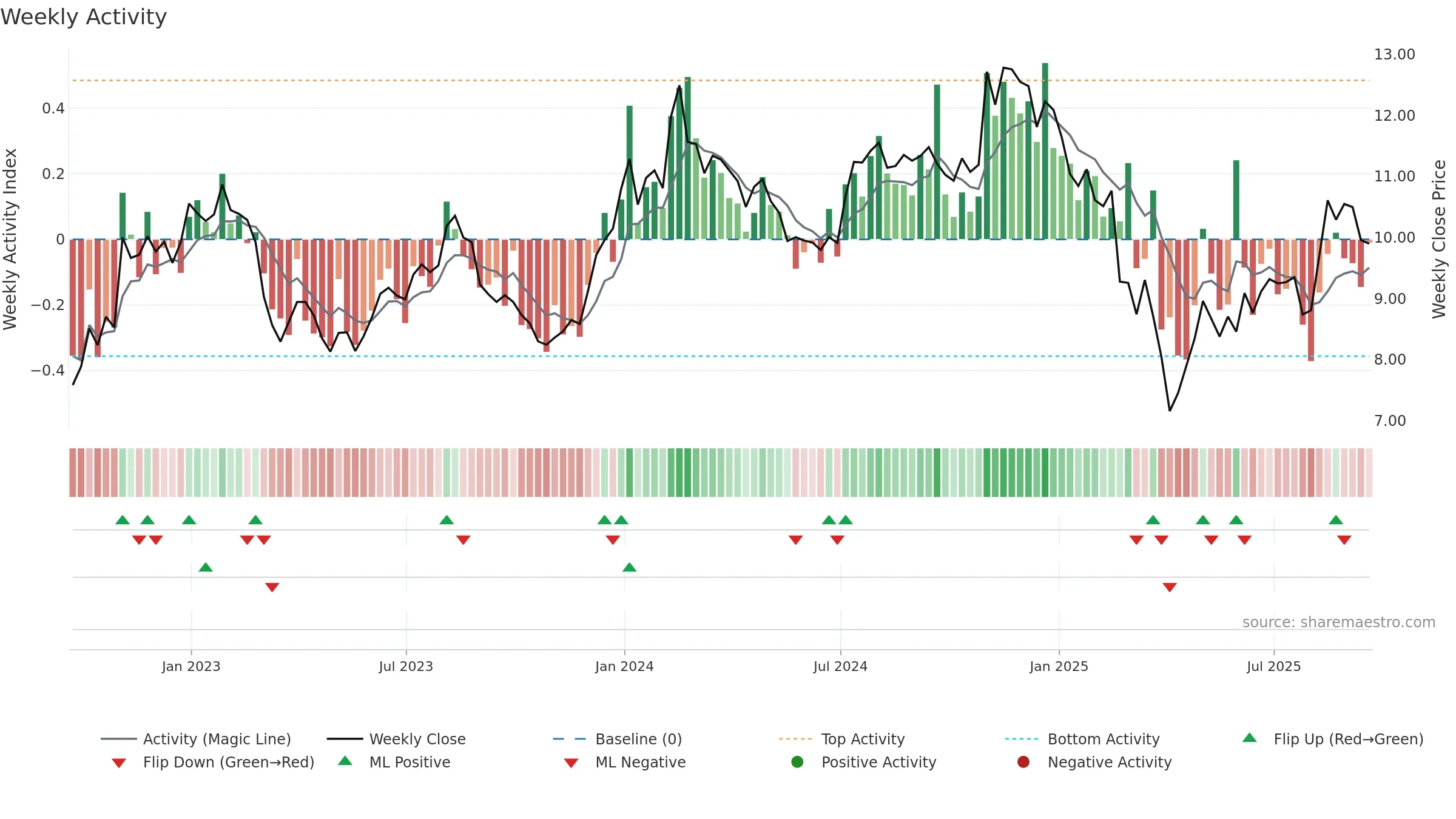The image size is (1456, 819).
Task: Toggle the ML Negative legend entry
Action: (x=625, y=762)
